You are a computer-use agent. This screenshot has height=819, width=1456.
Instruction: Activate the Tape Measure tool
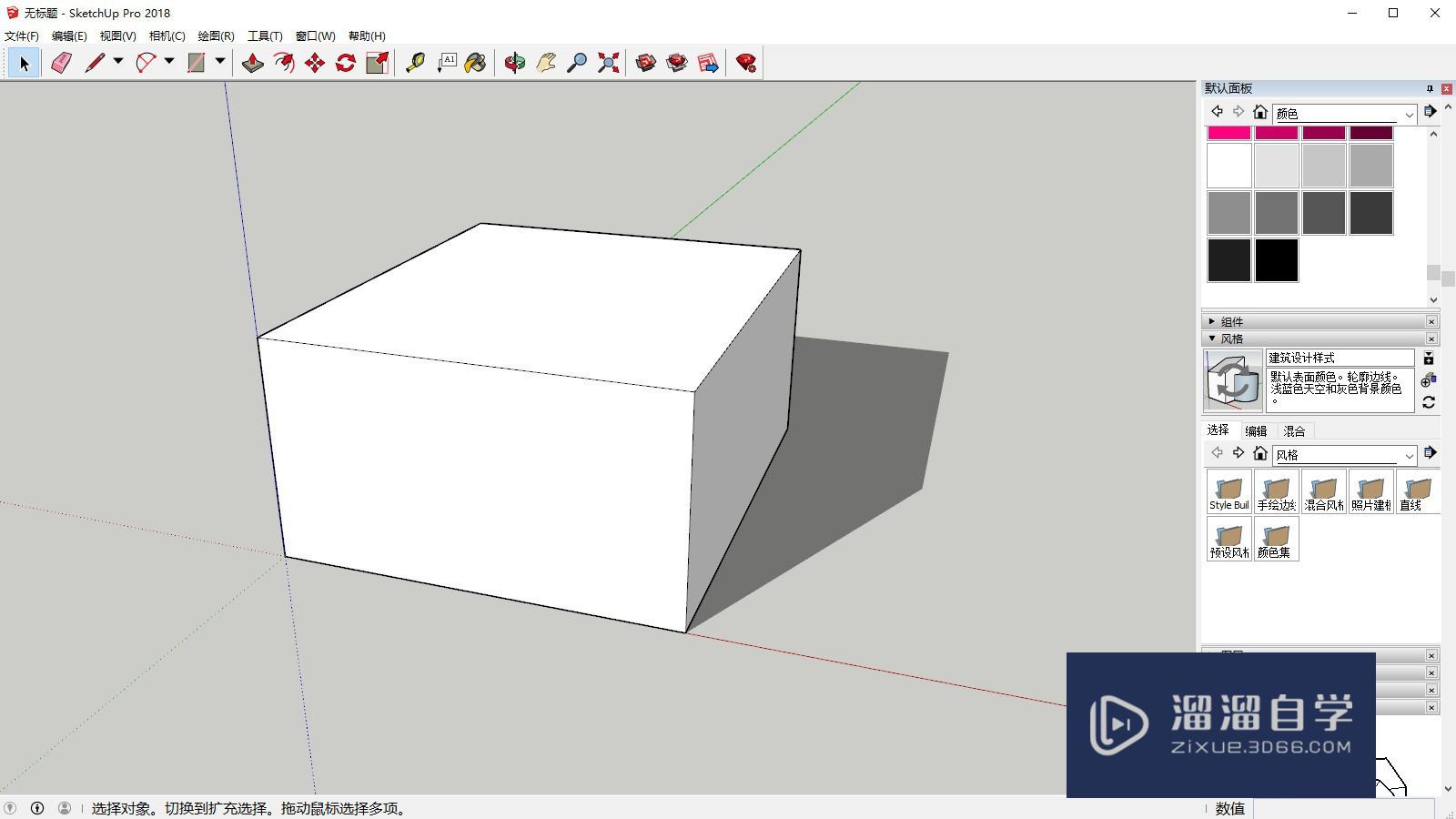click(x=415, y=63)
